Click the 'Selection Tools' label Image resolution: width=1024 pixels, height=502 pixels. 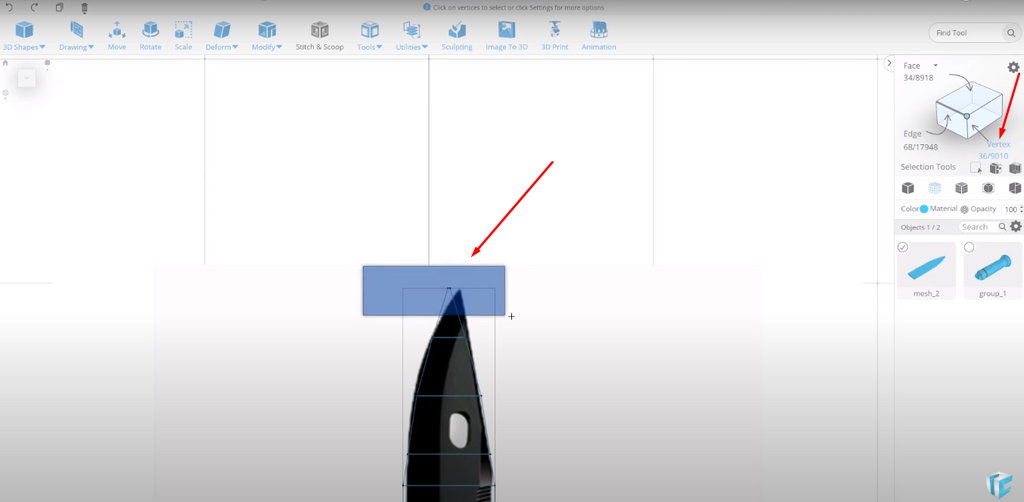[x=928, y=167]
